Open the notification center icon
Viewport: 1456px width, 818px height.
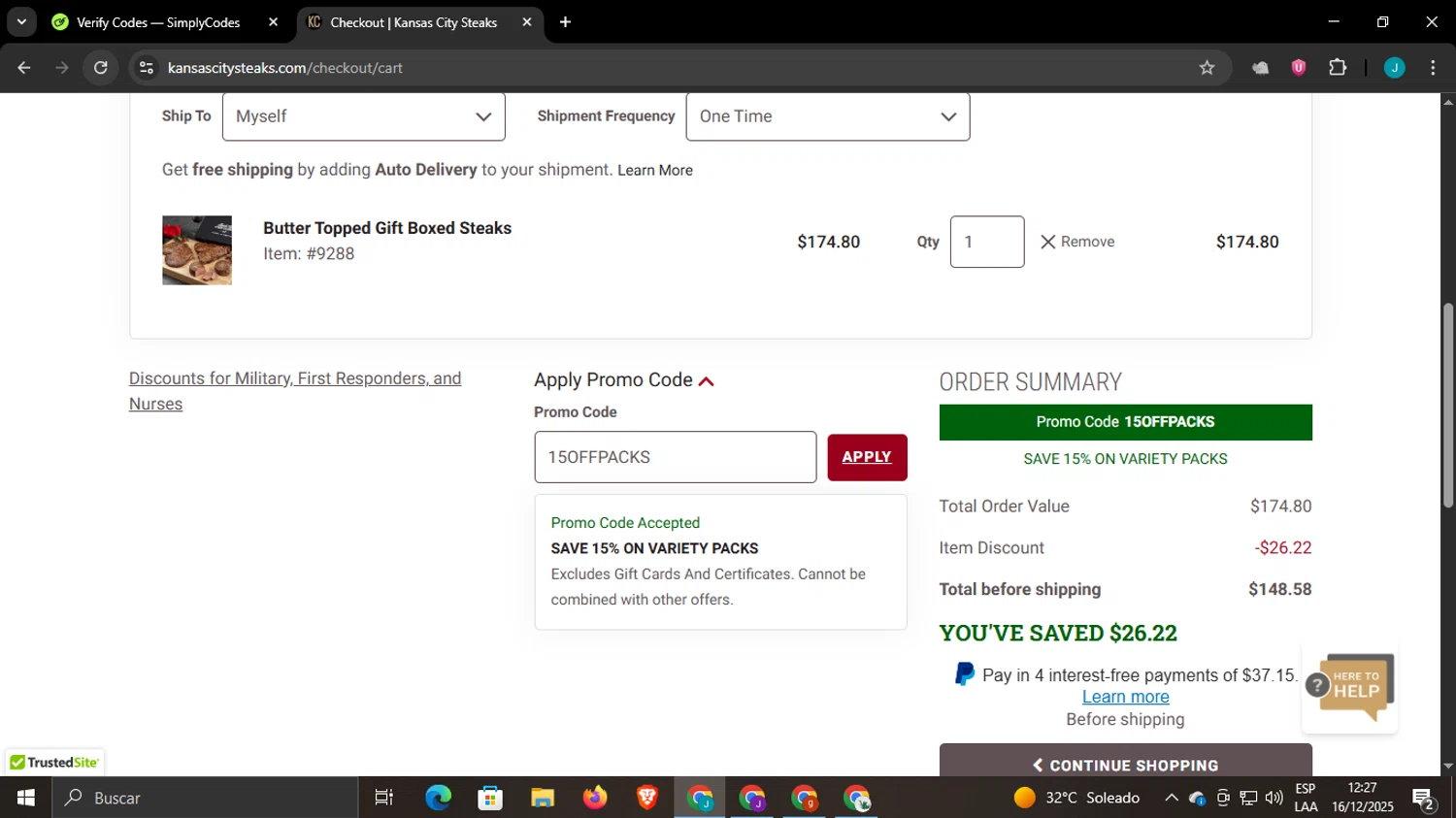tap(1424, 800)
